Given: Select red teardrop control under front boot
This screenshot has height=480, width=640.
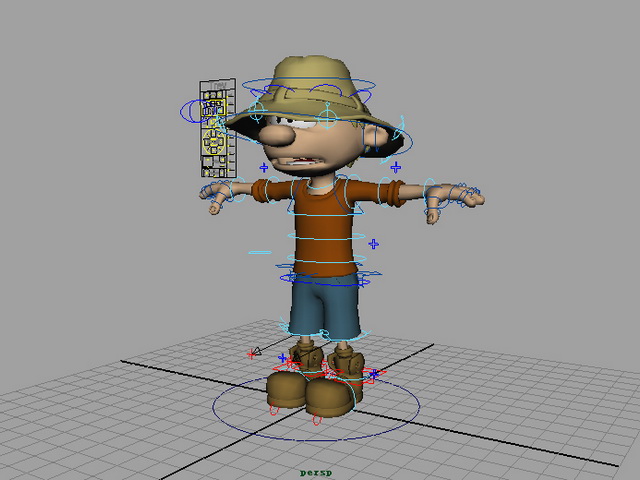Looking at the screenshot, I should pyautogui.click(x=316, y=419).
